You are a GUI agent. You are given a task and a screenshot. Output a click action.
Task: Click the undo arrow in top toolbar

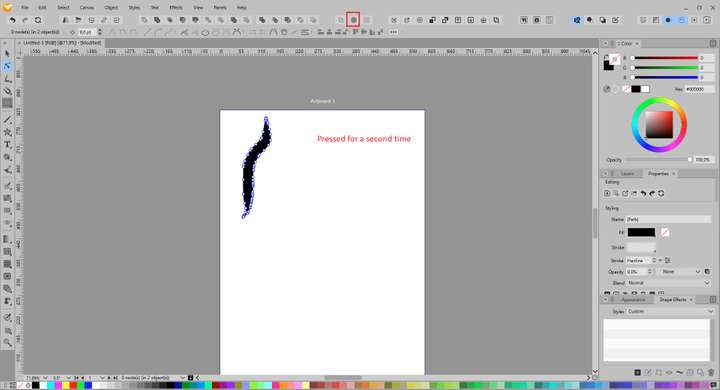pos(12,20)
